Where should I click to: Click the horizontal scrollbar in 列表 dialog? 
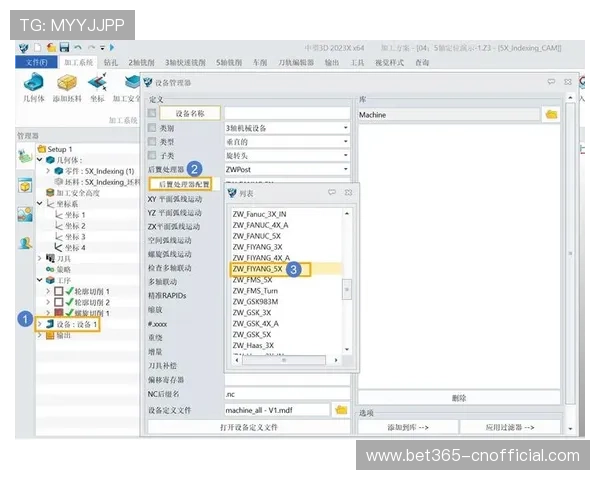click(284, 360)
